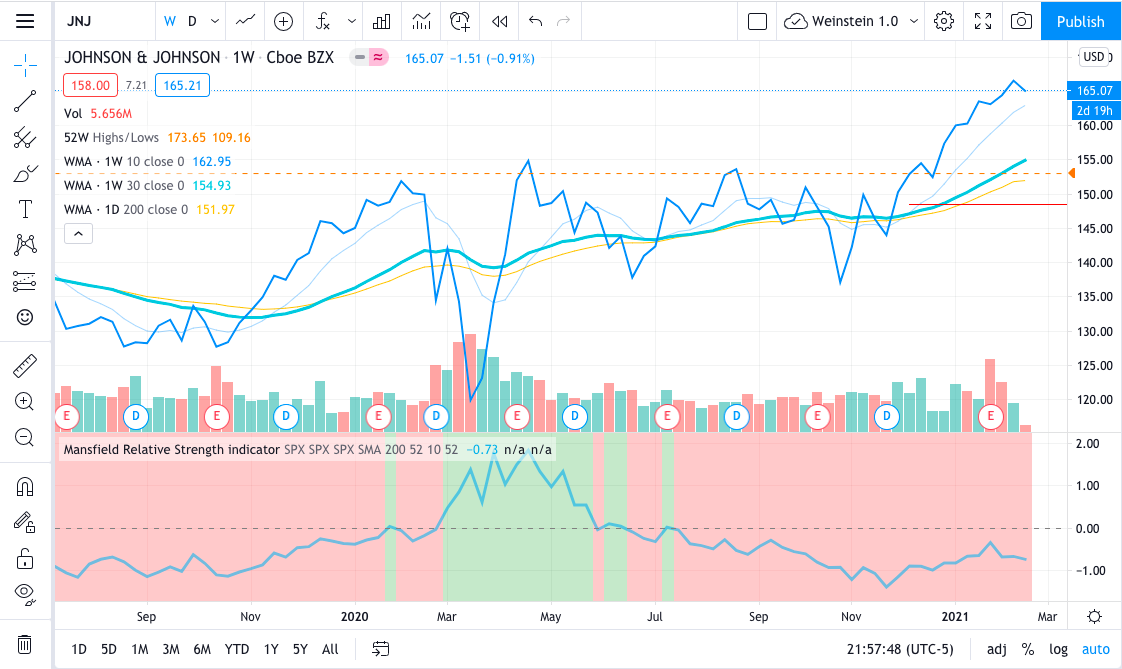Select the YTD time range
The height and width of the screenshot is (669, 1122).
pyautogui.click(x=237, y=649)
